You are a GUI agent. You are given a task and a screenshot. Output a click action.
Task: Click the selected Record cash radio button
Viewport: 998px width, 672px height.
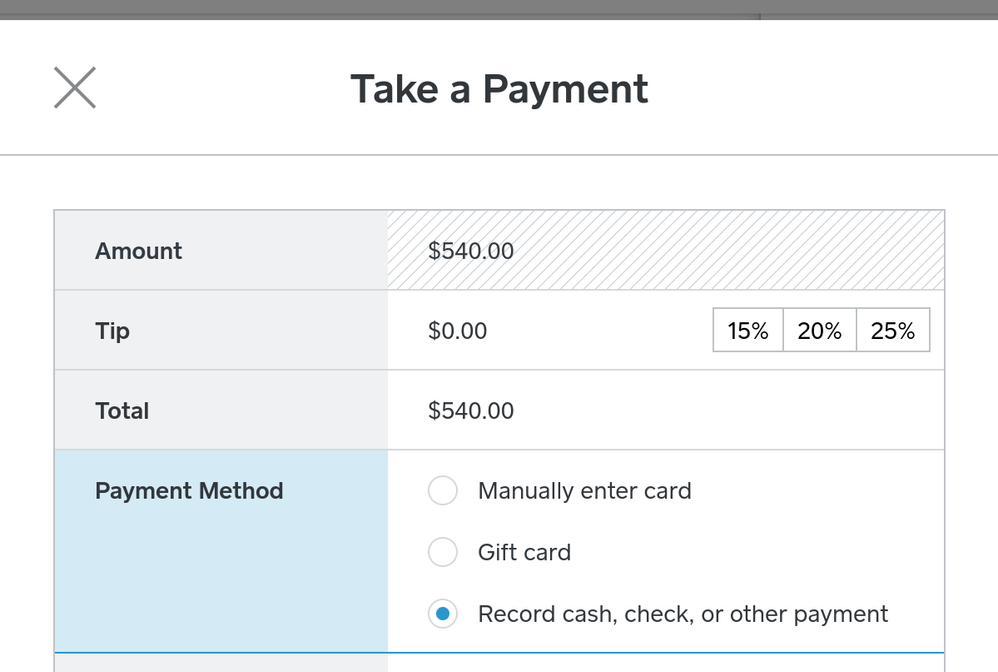tap(442, 613)
